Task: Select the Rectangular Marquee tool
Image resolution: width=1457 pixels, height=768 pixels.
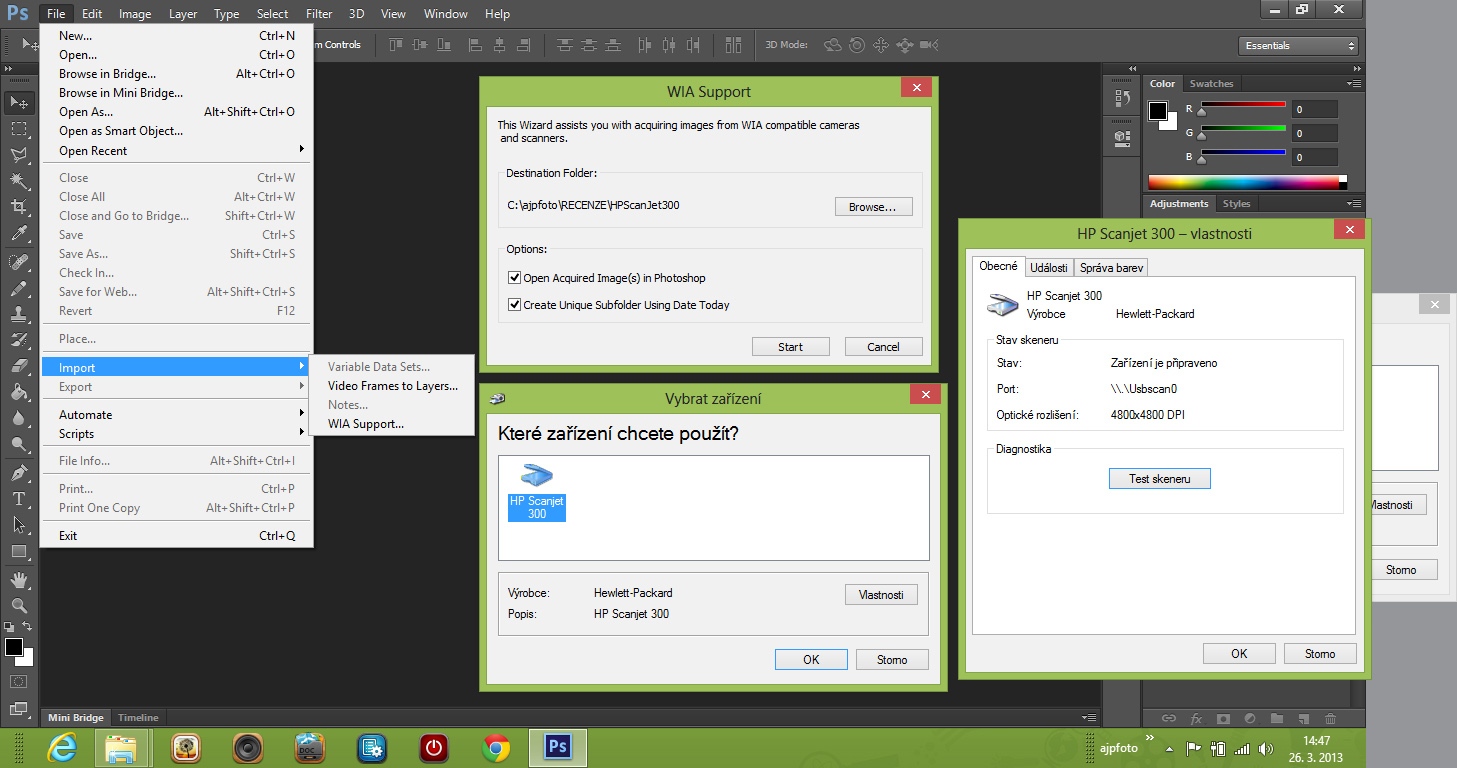Action: click(19, 129)
